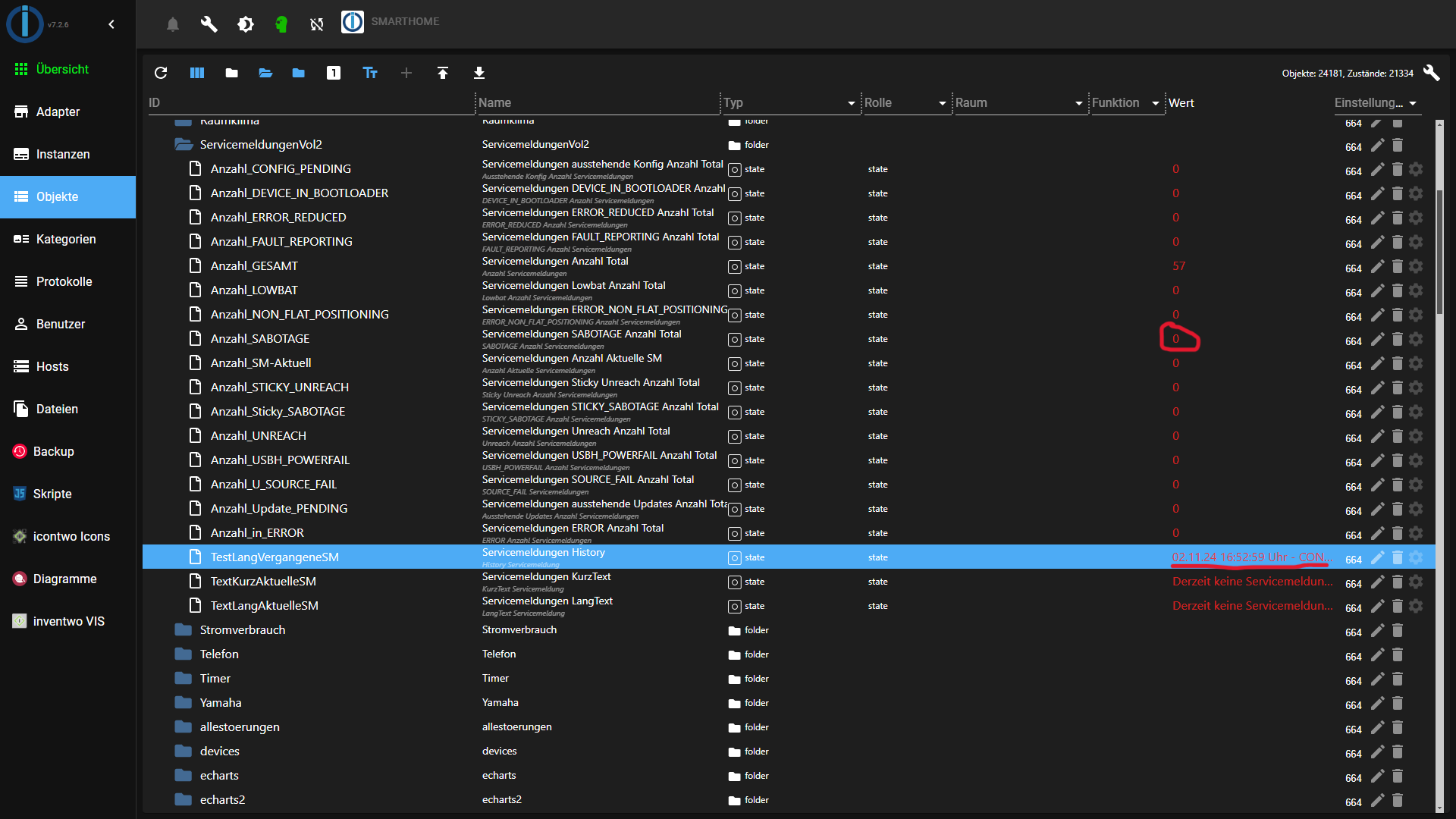The width and height of the screenshot is (1456, 819).
Task: Open custom settings for Anzahl_UNREACH
Action: click(1416, 436)
